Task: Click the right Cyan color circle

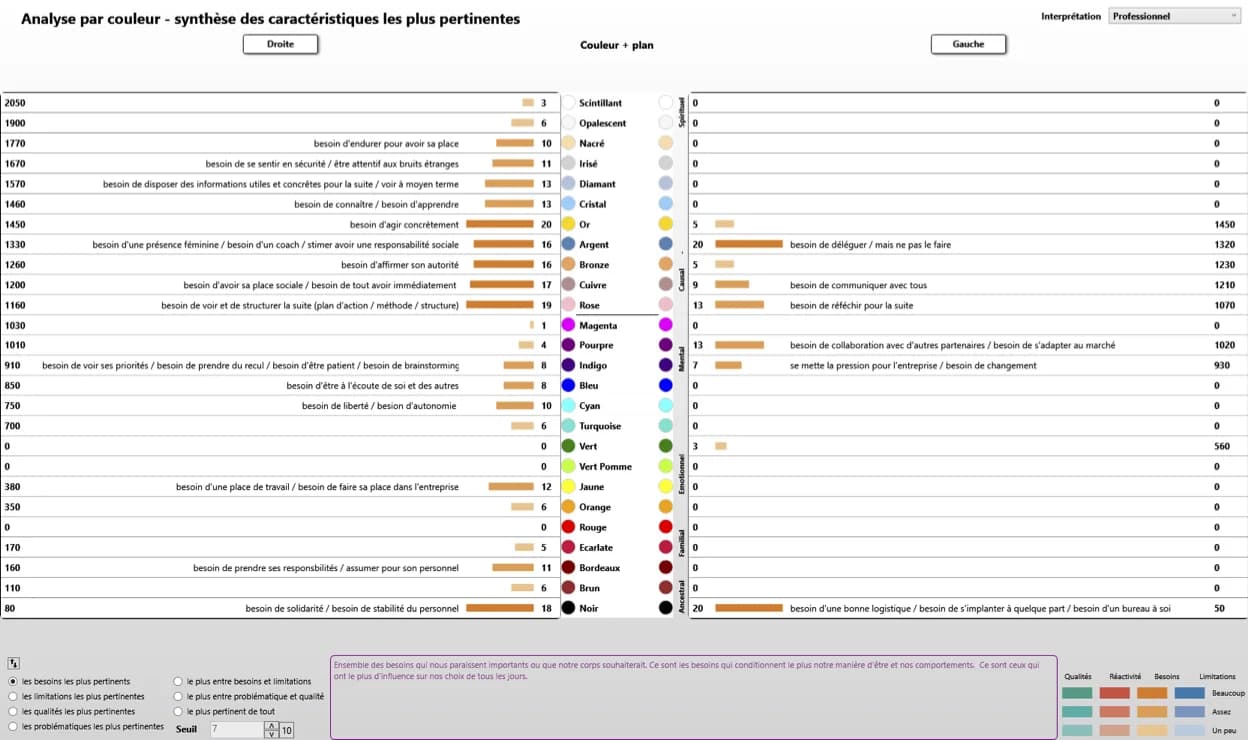Action: [x=666, y=406]
